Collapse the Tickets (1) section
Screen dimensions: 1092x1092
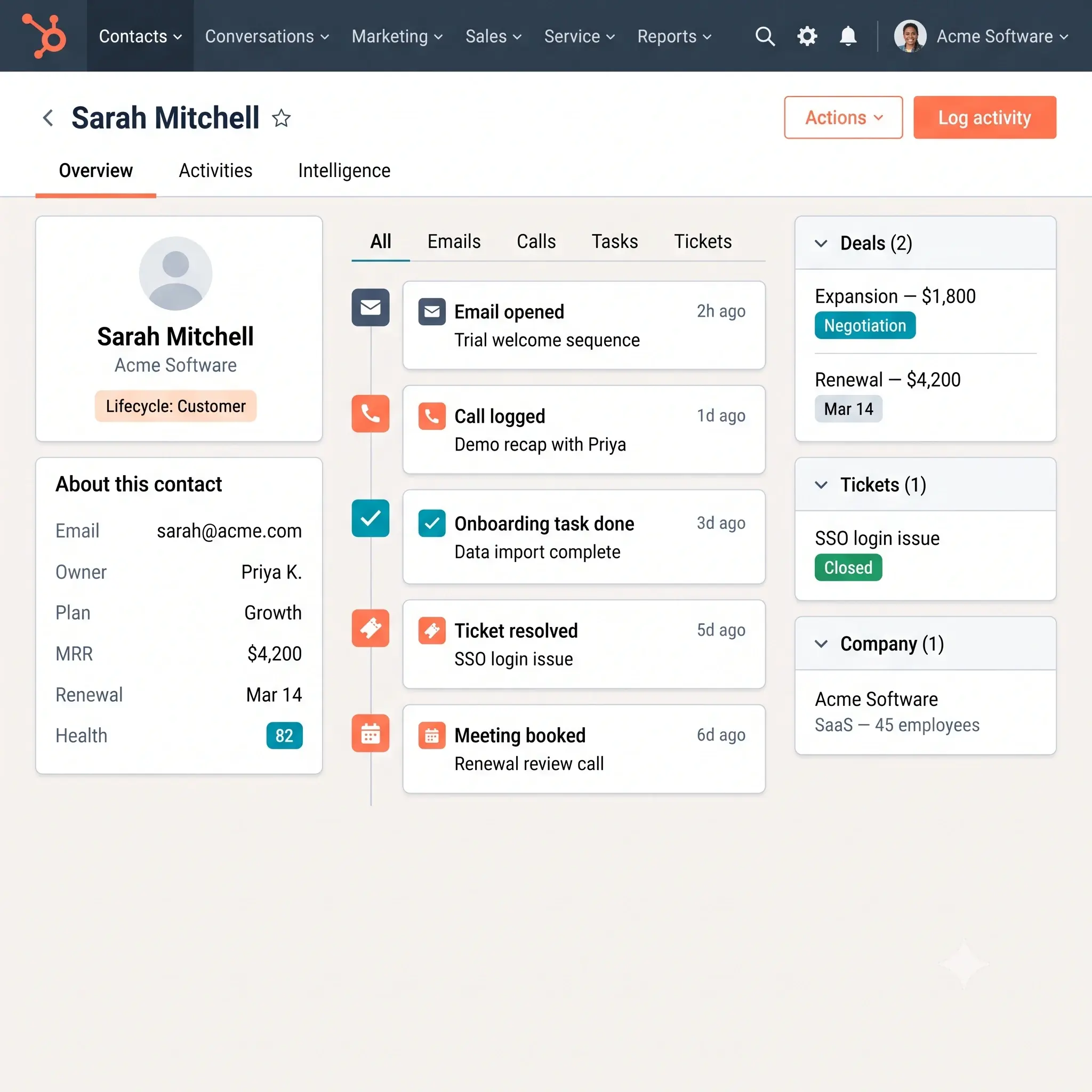tap(821, 485)
